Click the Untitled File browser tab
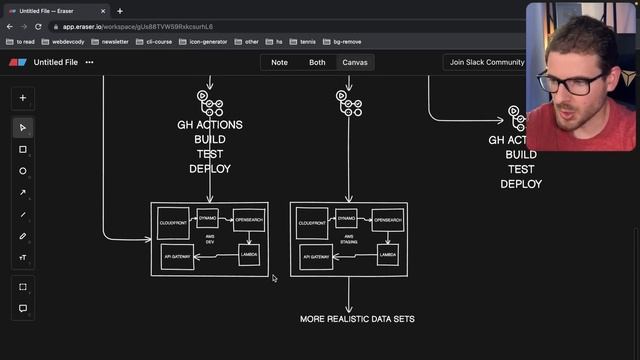The height and width of the screenshot is (360, 640). coord(57,11)
